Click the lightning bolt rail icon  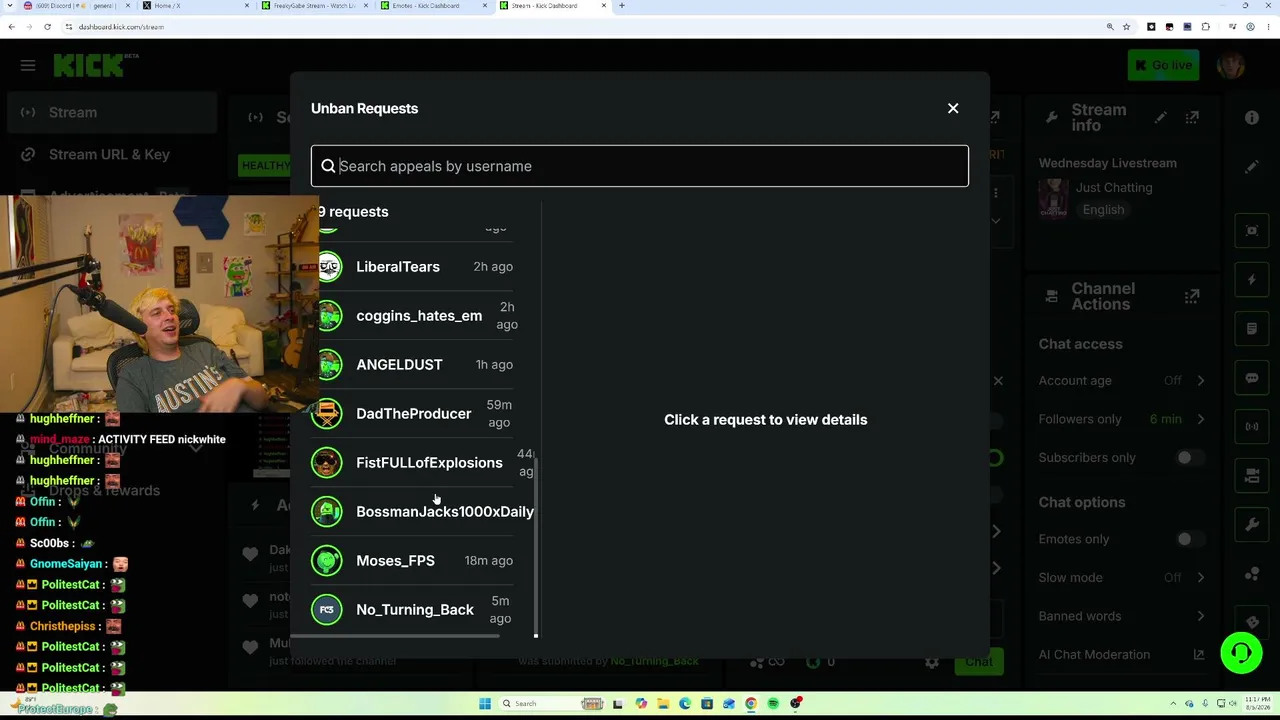tap(1252, 280)
